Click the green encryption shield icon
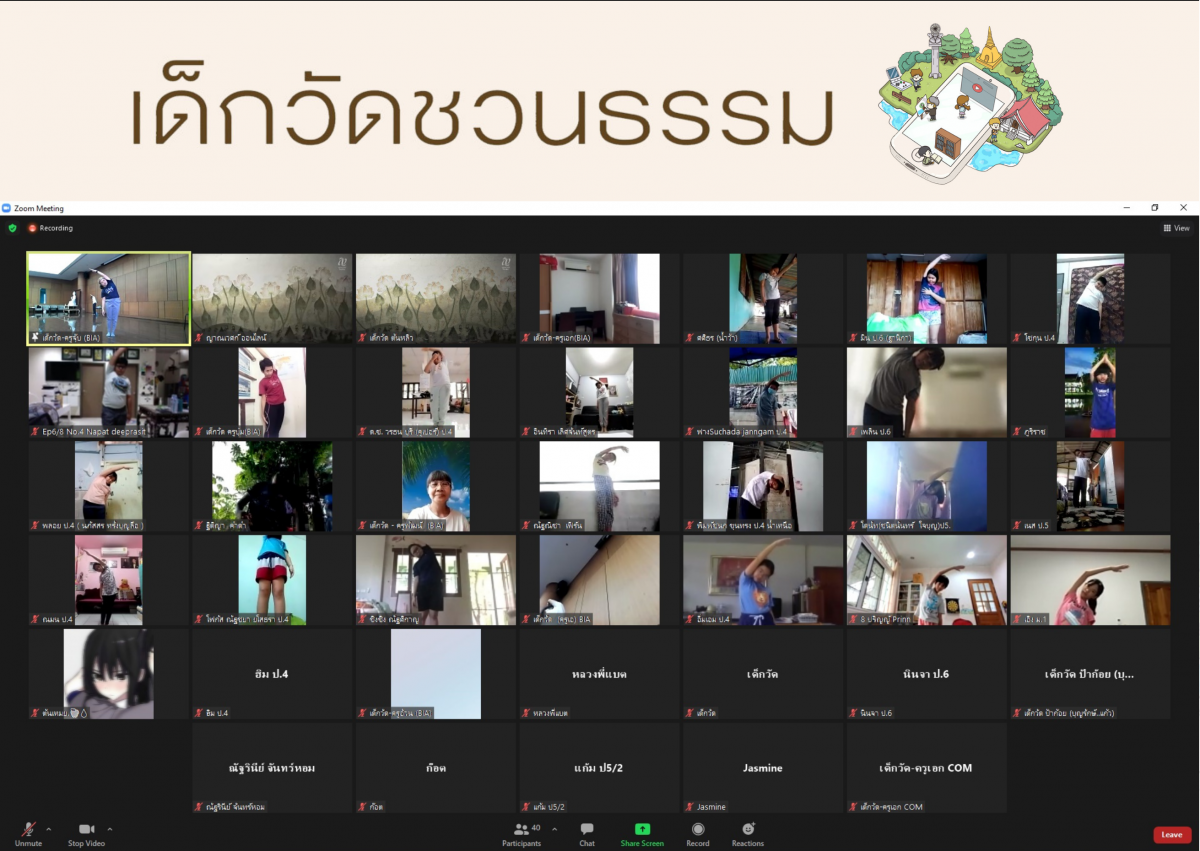The width and height of the screenshot is (1200, 851). 12,228
